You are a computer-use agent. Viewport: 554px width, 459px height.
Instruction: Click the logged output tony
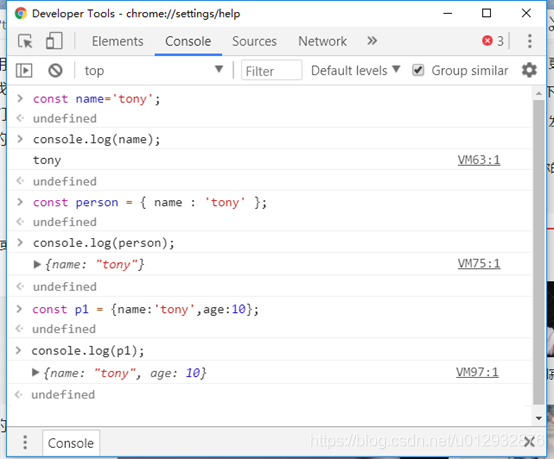47,160
